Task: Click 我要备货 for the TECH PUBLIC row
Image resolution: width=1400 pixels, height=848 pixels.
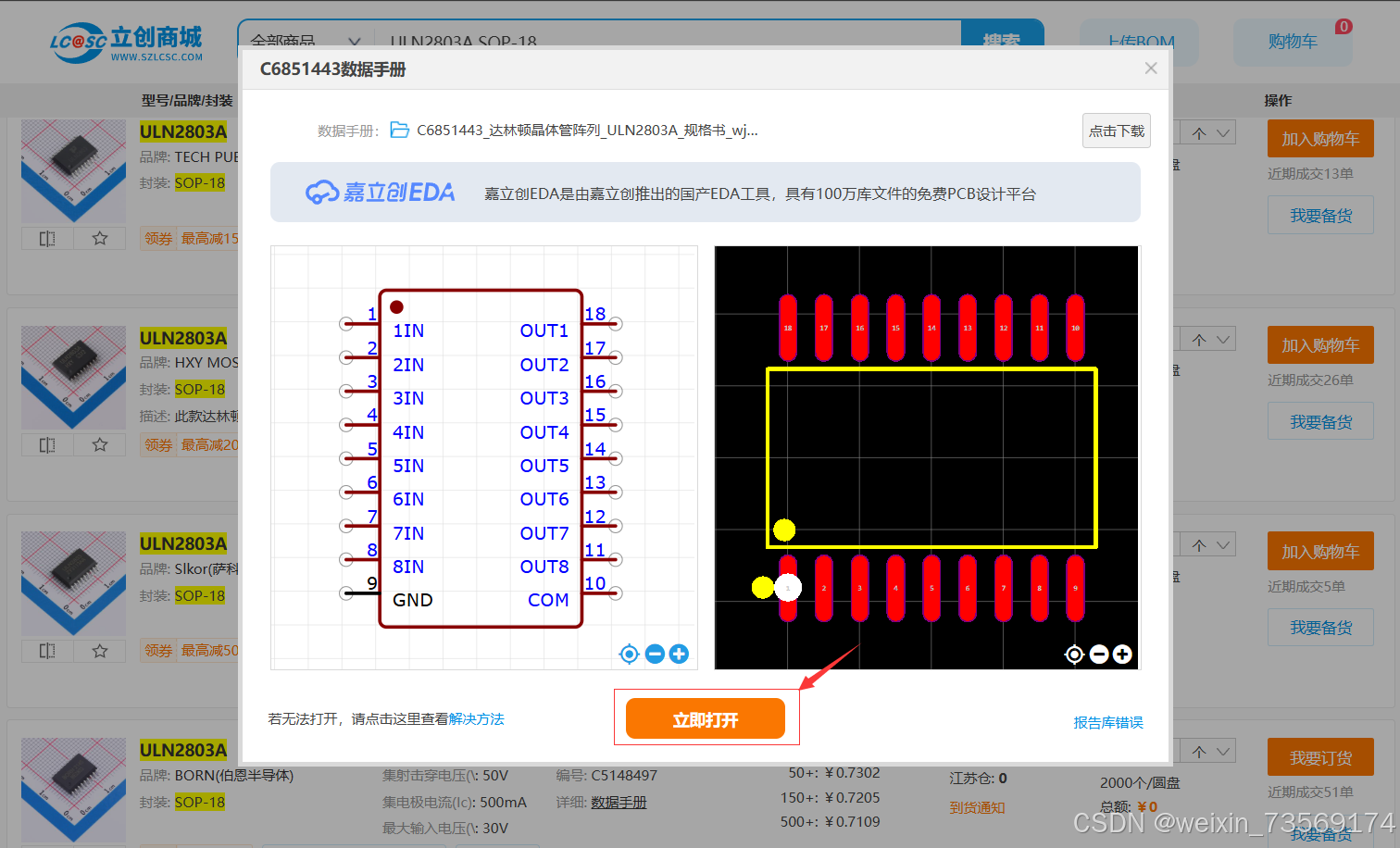Action: (x=1320, y=216)
